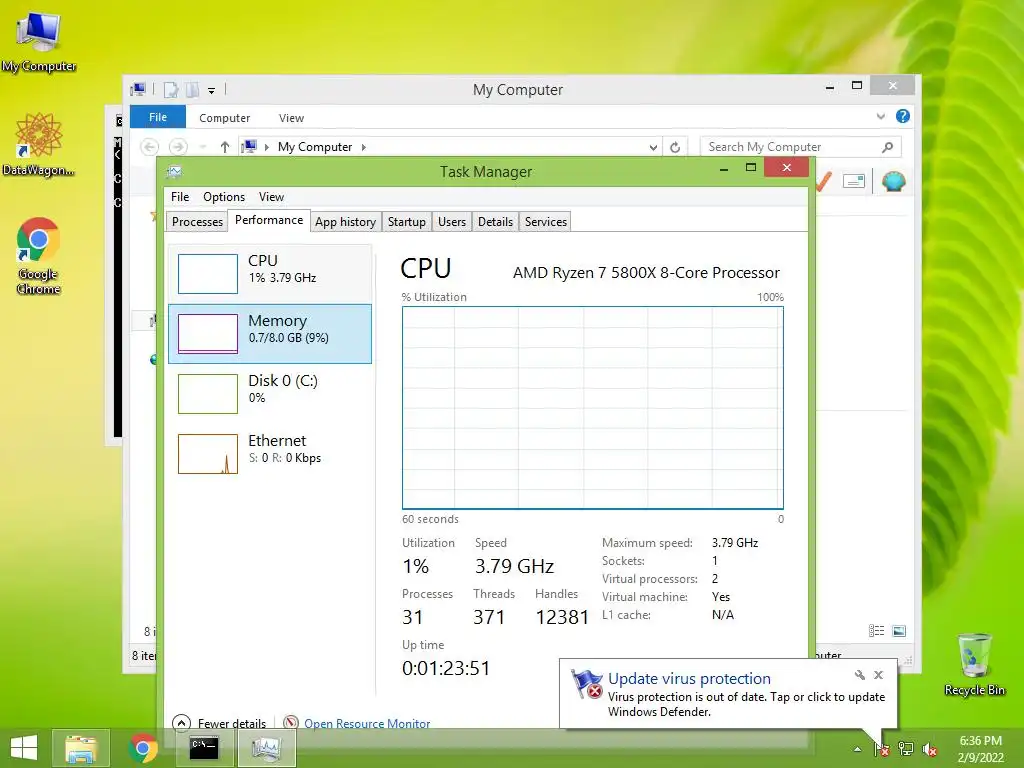Viewport: 1024px width, 768px height.
Task: Open Task Manager File menu
Action: 180,197
